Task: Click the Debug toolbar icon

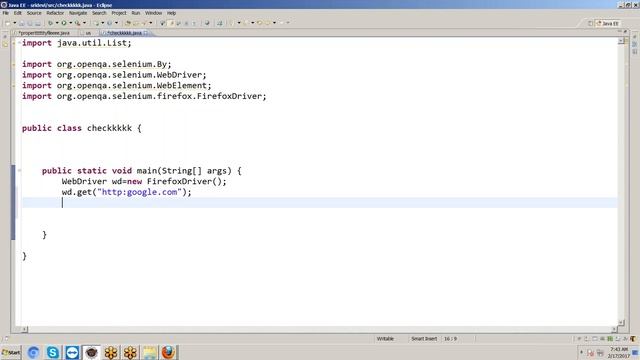Action: [x=50, y=23]
